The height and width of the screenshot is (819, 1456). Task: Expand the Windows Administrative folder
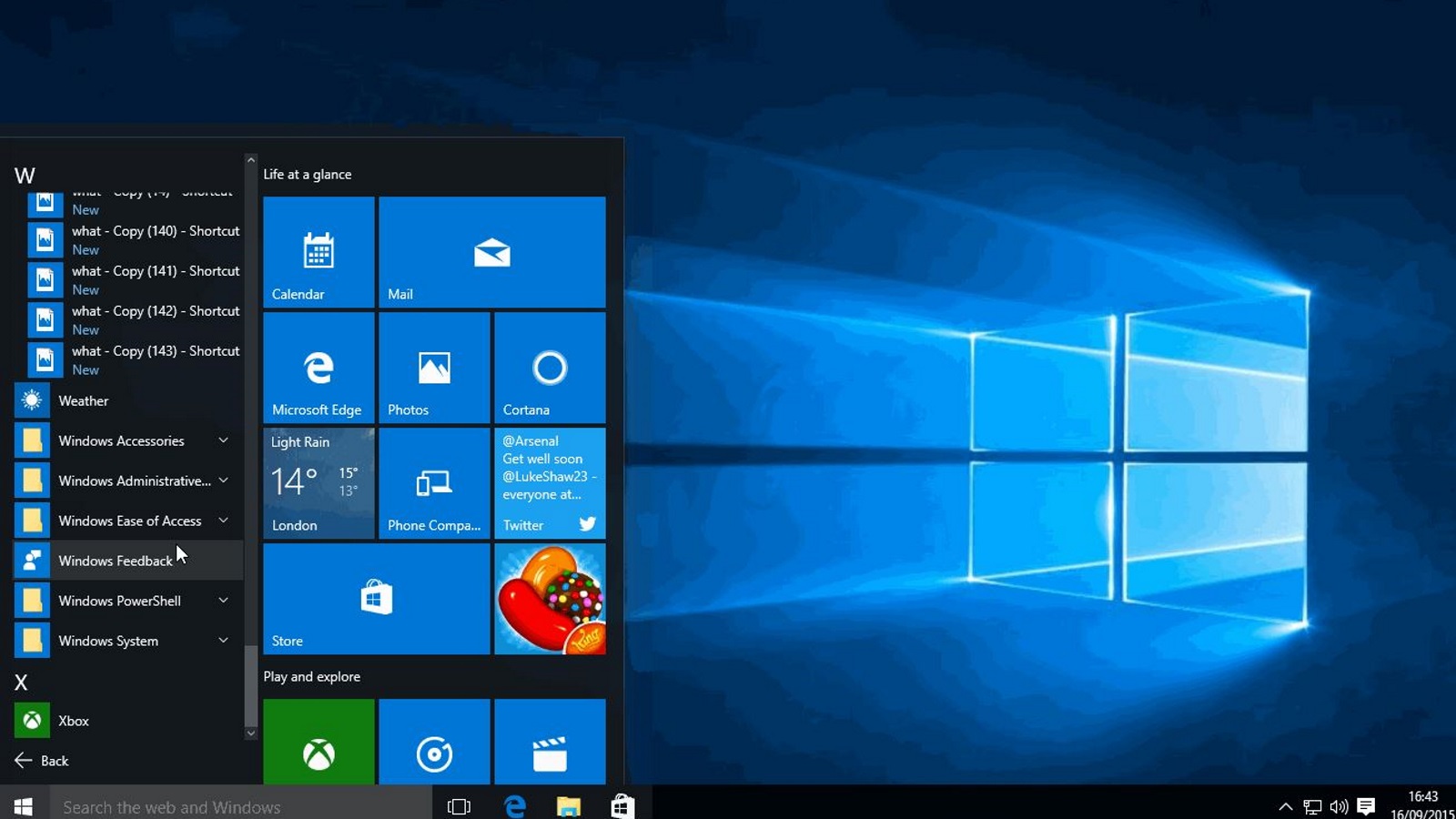[x=128, y=480]
